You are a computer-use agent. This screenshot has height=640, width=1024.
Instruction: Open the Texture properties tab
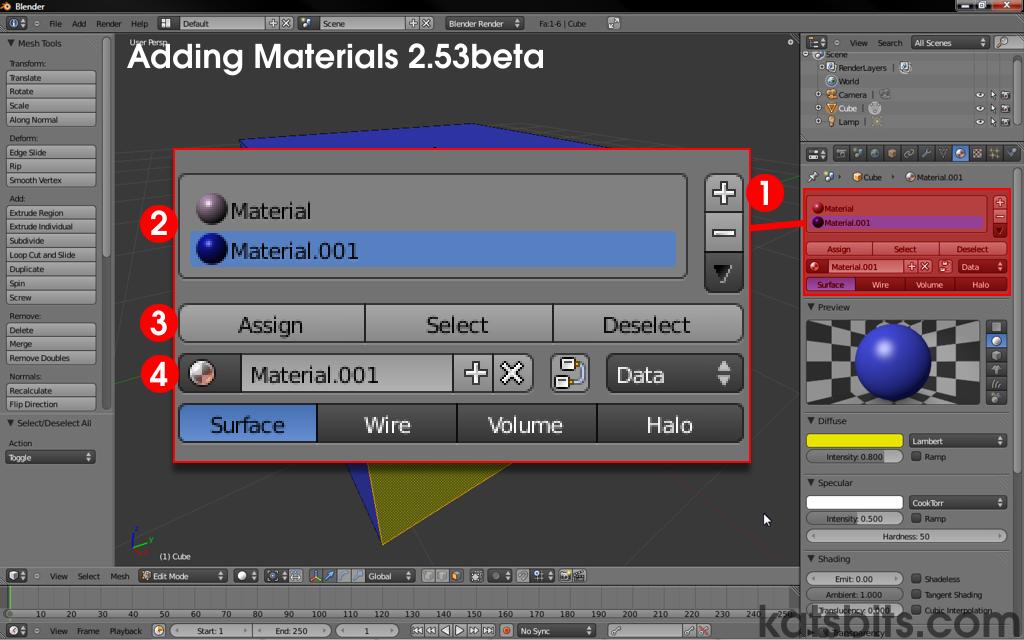978,153
